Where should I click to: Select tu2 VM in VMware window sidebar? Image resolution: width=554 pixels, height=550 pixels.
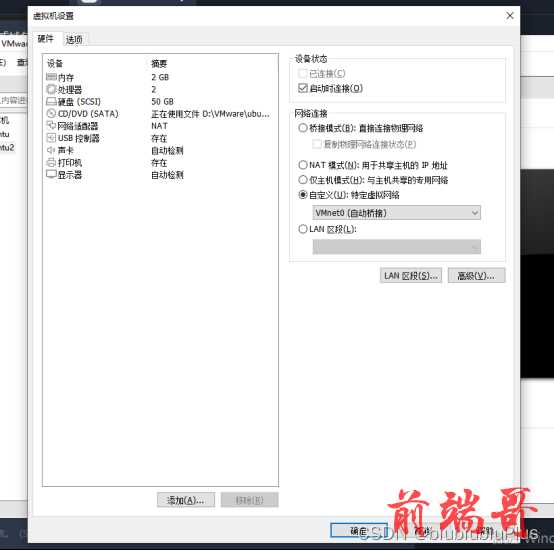(x=7, y=148)
